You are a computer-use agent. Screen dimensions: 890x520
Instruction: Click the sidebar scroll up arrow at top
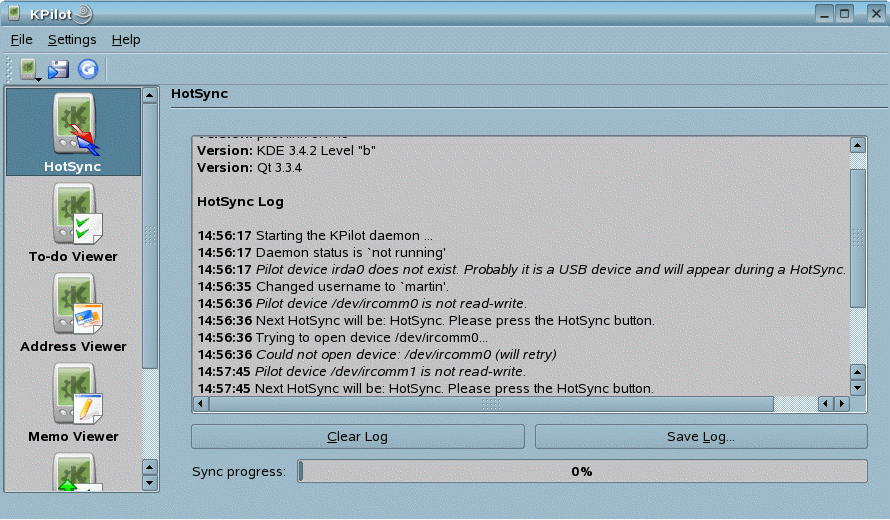click(150, 95)
